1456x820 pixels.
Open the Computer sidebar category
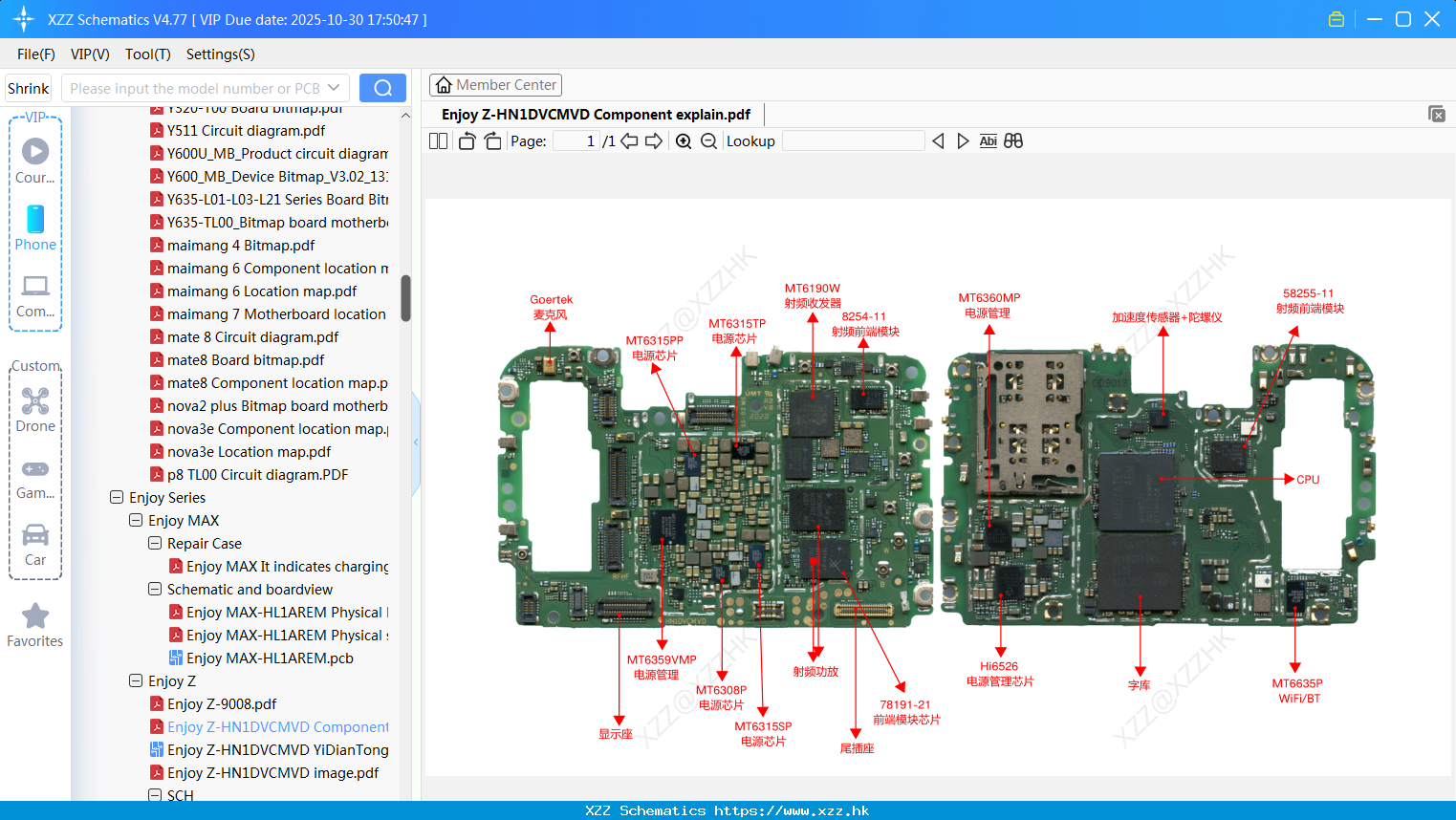(x=35, y=295)
